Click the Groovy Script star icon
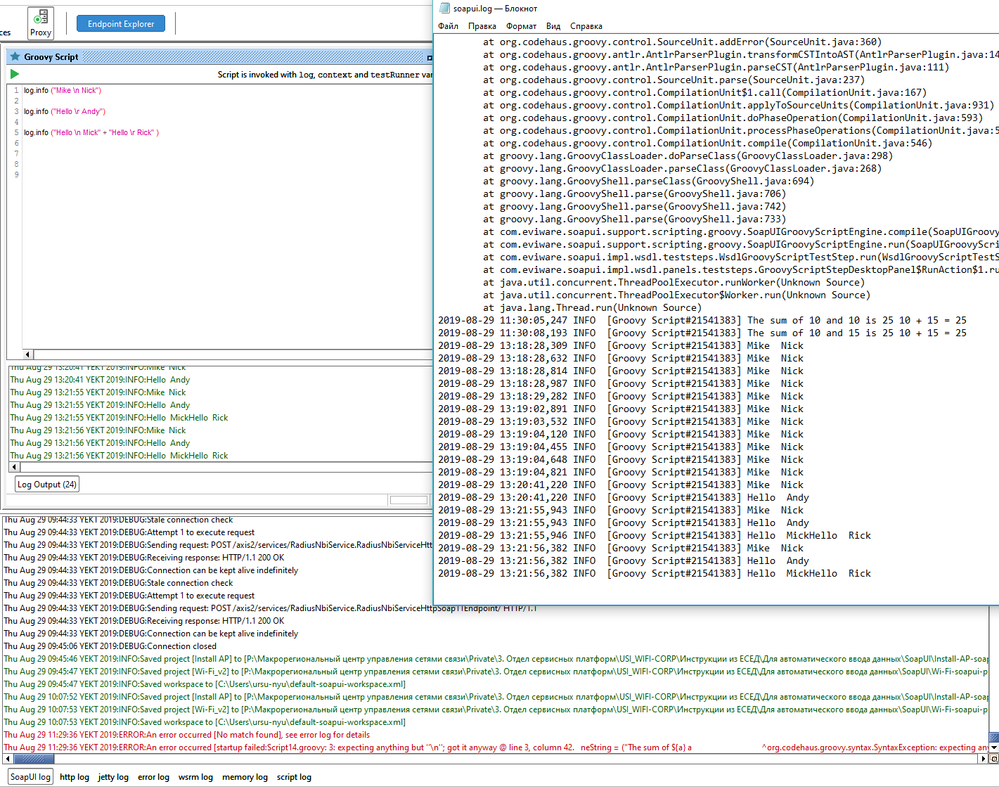This screenshot has height=787, width=999. tap(14, 58)
